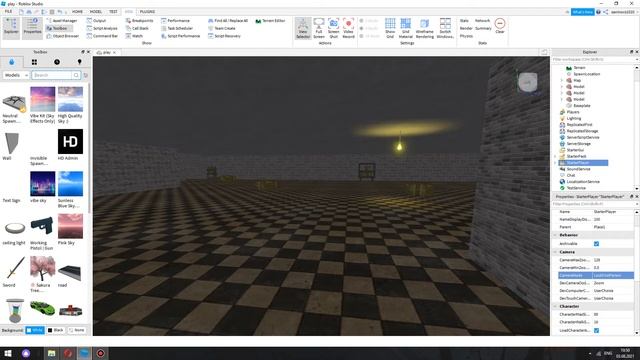
Task: Toggle the View Selector
Action: click(x=303, y=28)
